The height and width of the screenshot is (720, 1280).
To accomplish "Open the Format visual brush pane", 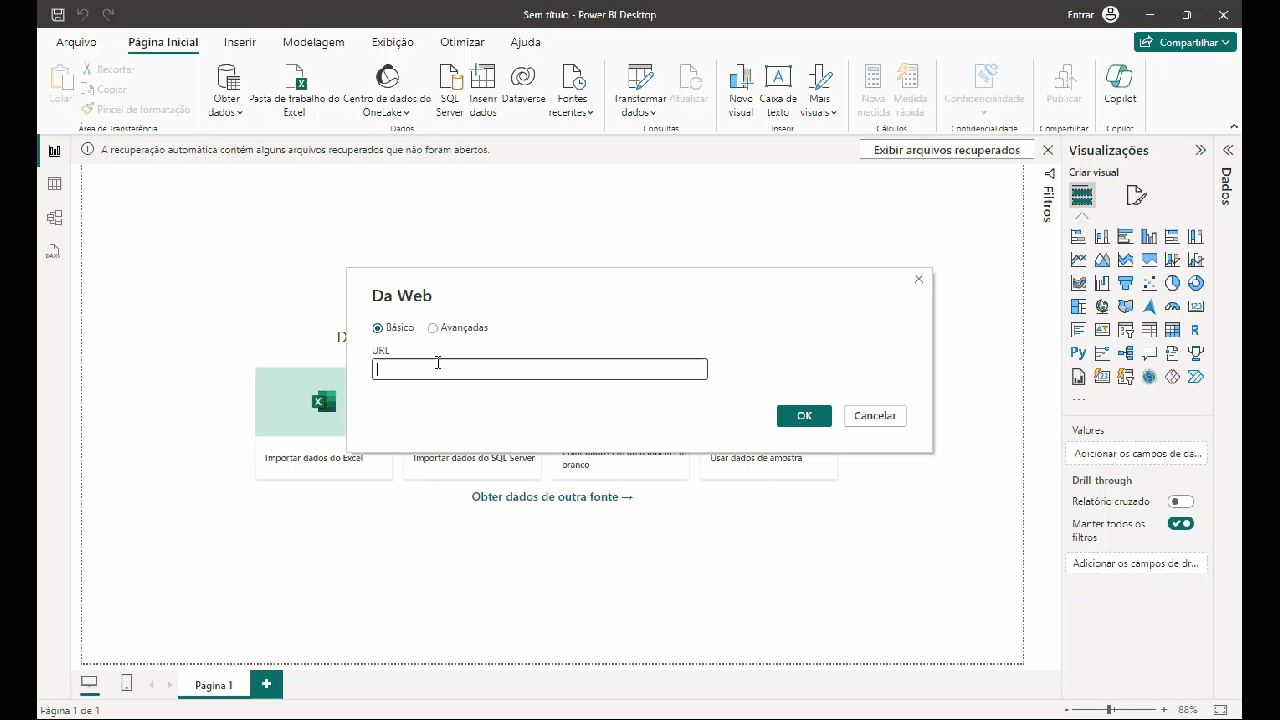I will (1136, 195).
